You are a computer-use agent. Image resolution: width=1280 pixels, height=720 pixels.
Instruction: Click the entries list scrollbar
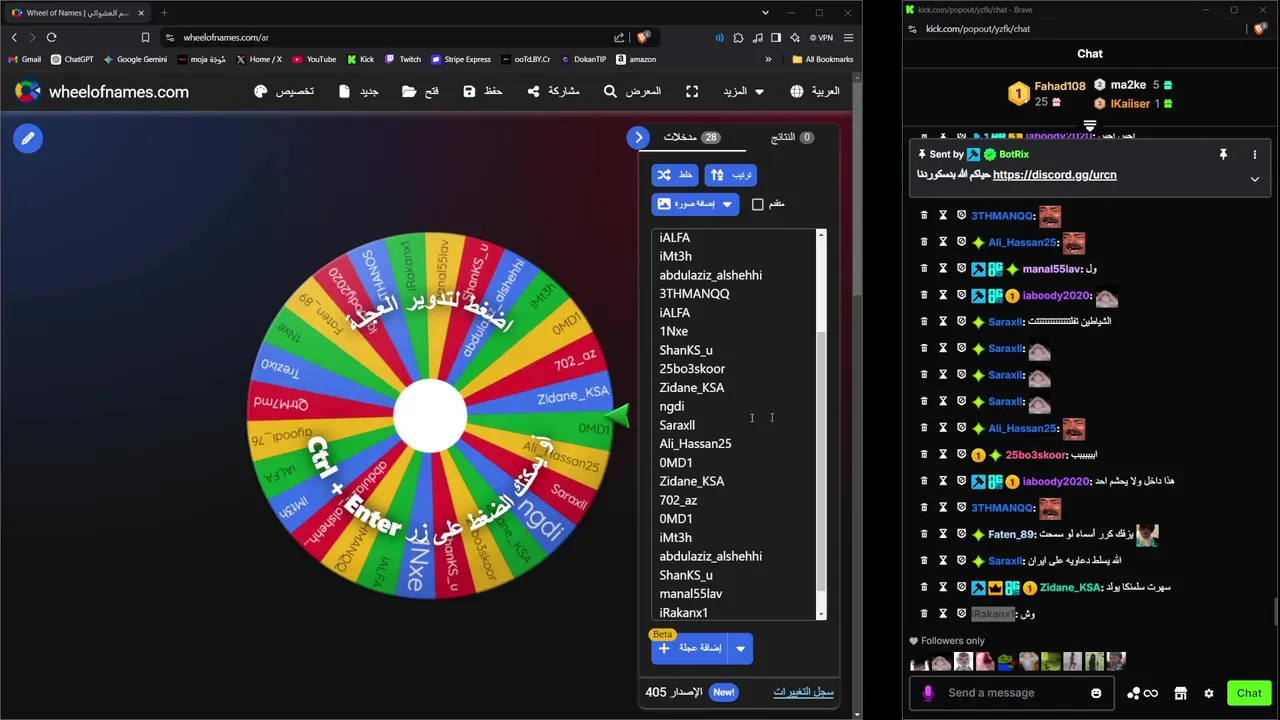(x=822, y=460)
